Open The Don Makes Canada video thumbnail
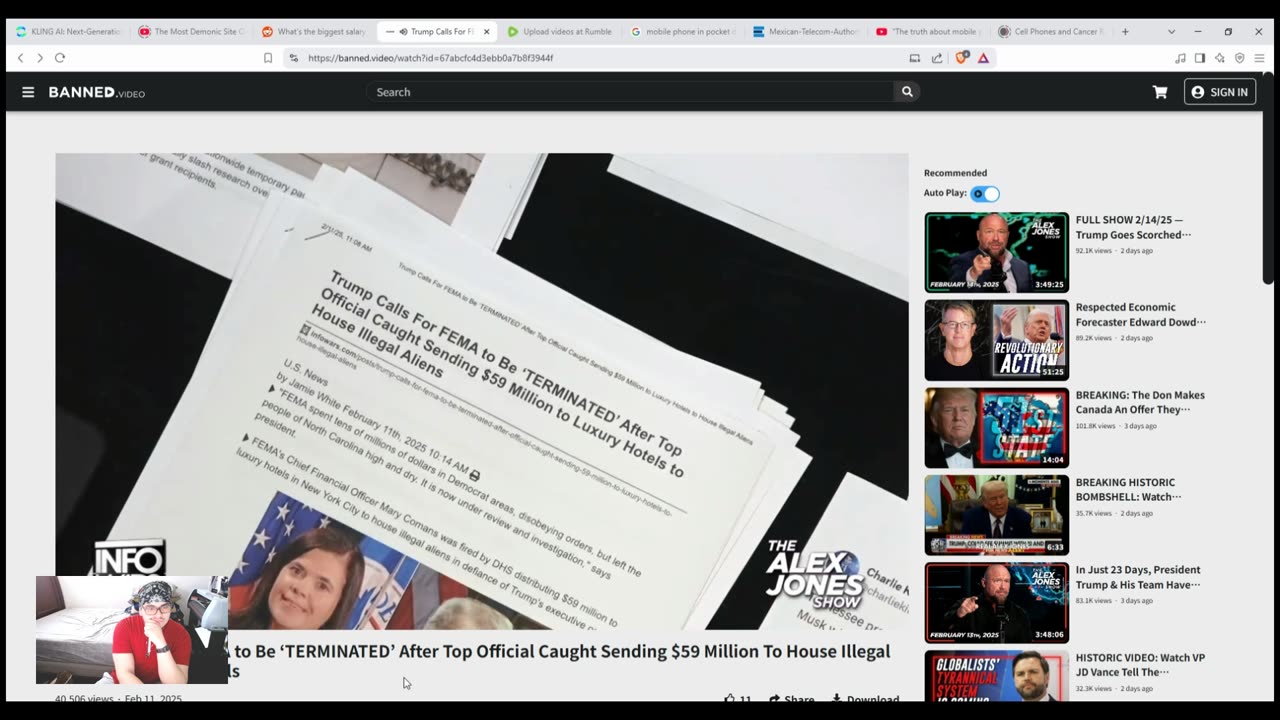This screenshot has height=720, width=1280. coord(996,428)
